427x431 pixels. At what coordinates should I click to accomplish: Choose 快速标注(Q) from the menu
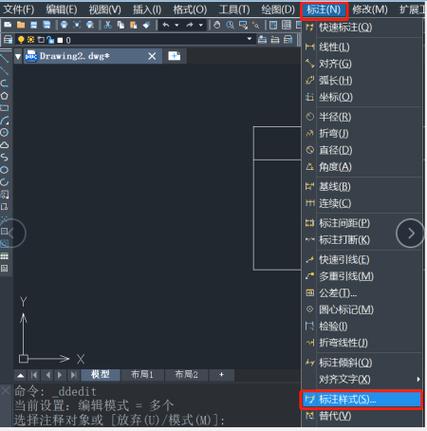[363, 27]
